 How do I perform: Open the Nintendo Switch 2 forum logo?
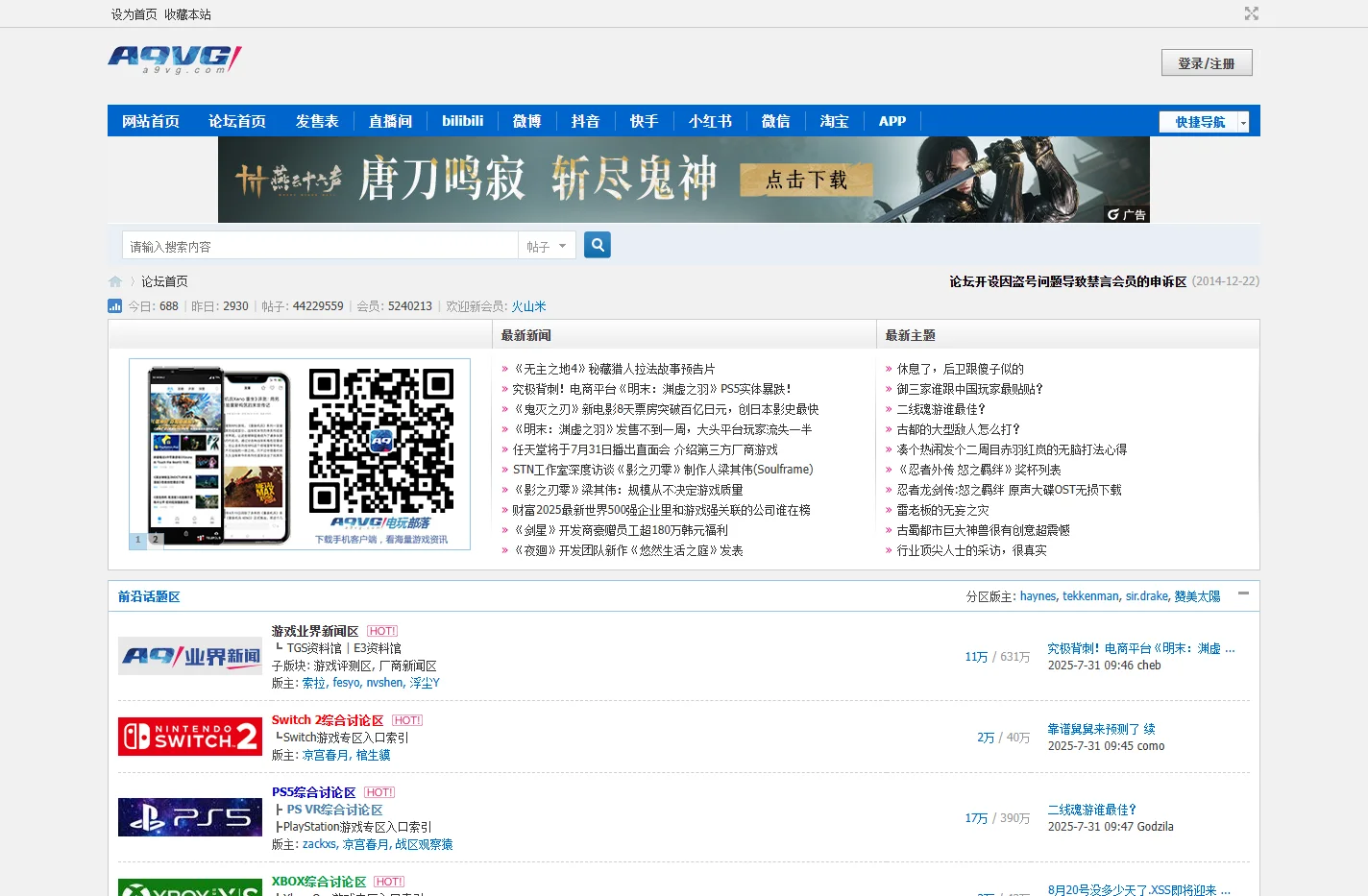pos(190,737)
